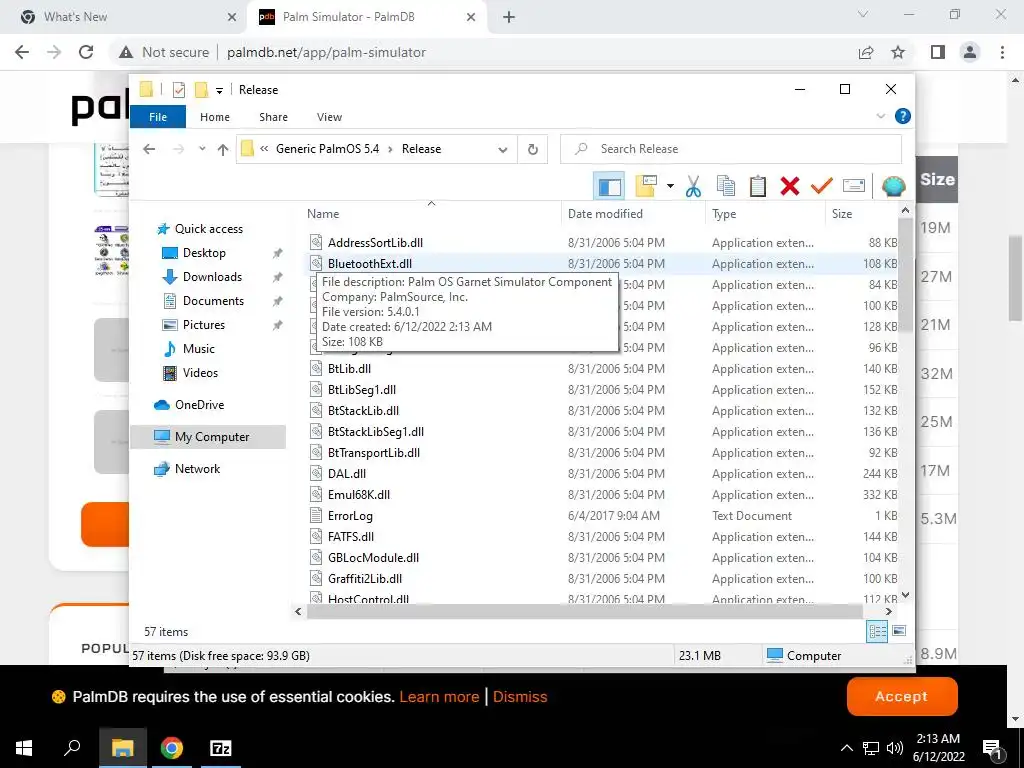Open the View ribbon tab
This screenshot has height=768, width=1024.
pyautogui.click(x=329, y=117)
